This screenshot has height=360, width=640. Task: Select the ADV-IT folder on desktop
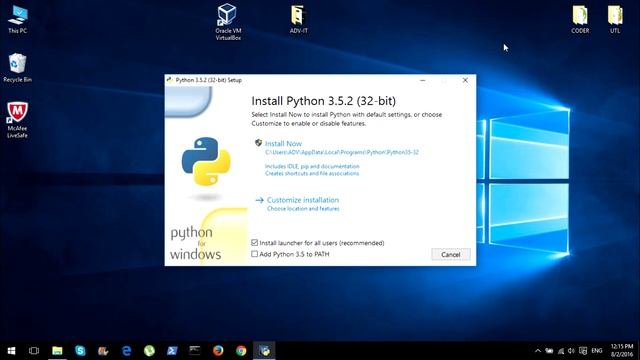click(x=298, y=19)
